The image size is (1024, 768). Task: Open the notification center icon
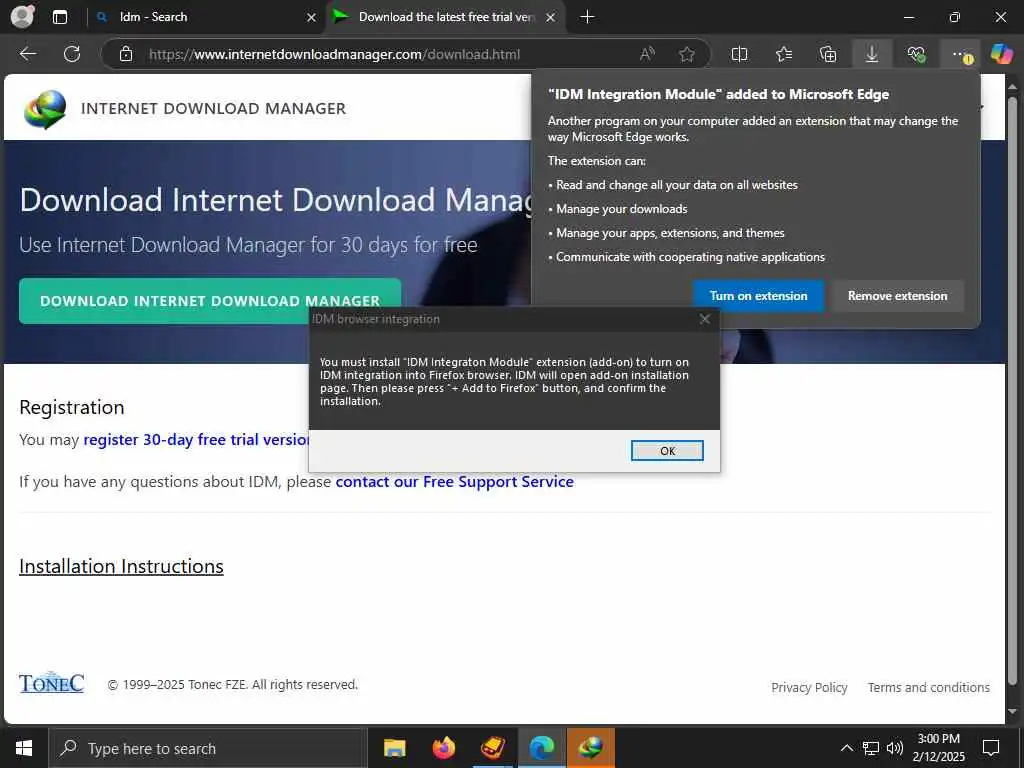click(x=991, y=748)
